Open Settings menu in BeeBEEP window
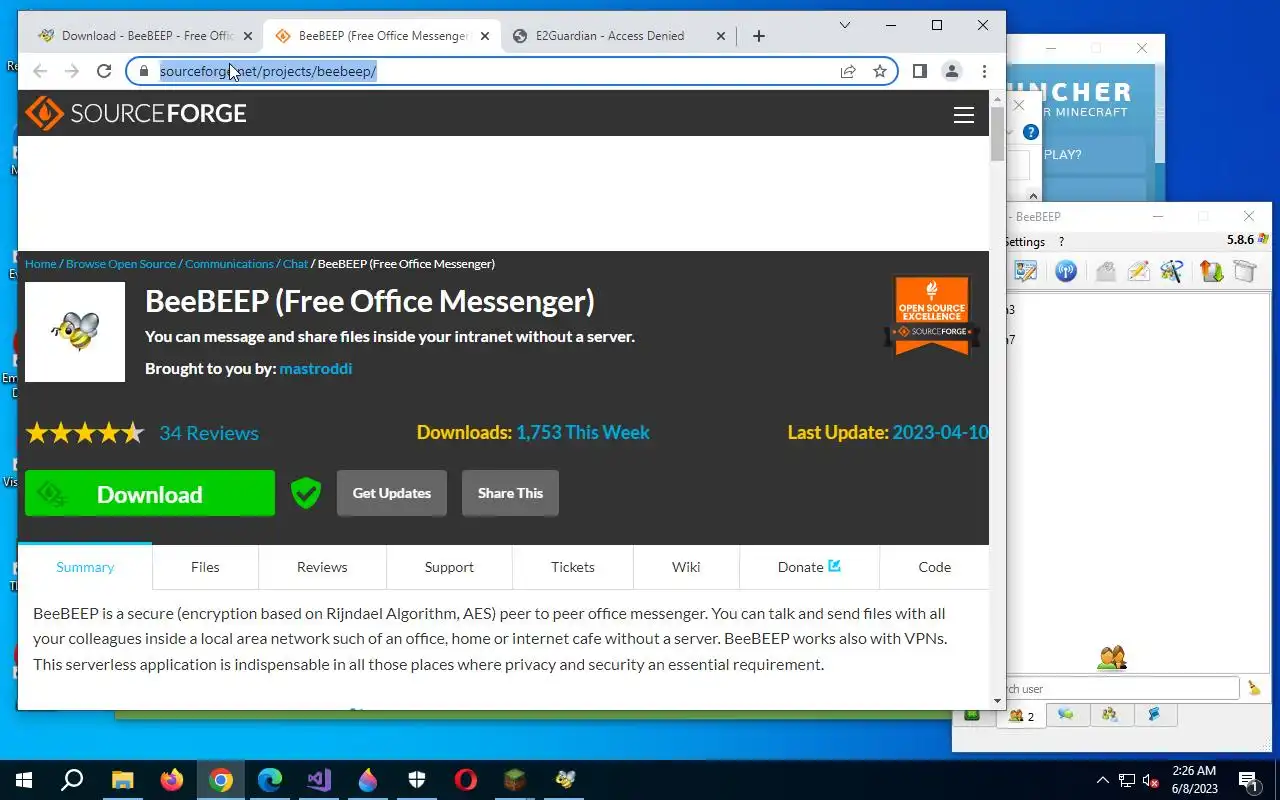The image size is (1280, 800). coord(1024,242)
